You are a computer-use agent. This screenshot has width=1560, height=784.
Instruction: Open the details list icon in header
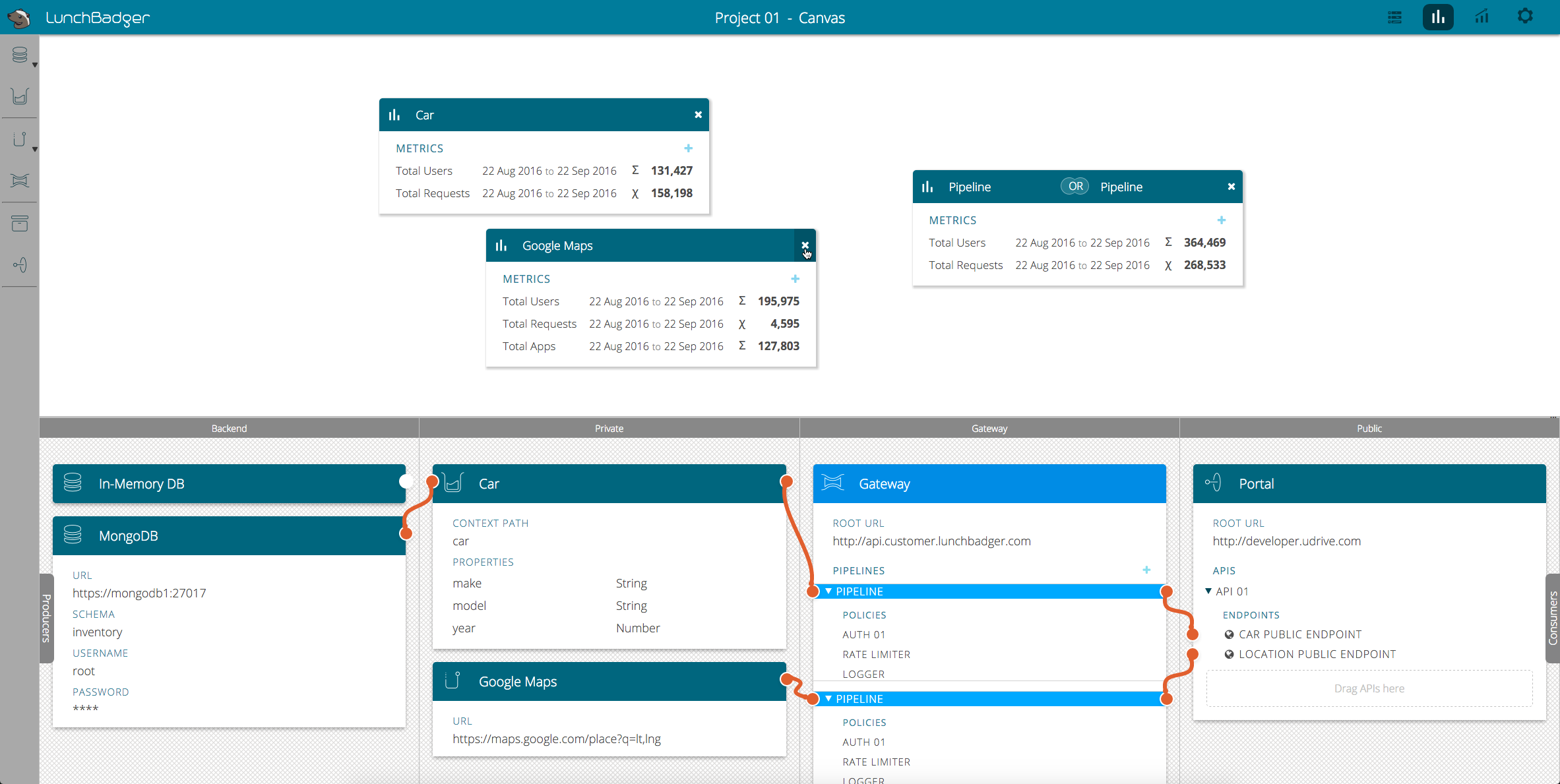(1394, 18)
